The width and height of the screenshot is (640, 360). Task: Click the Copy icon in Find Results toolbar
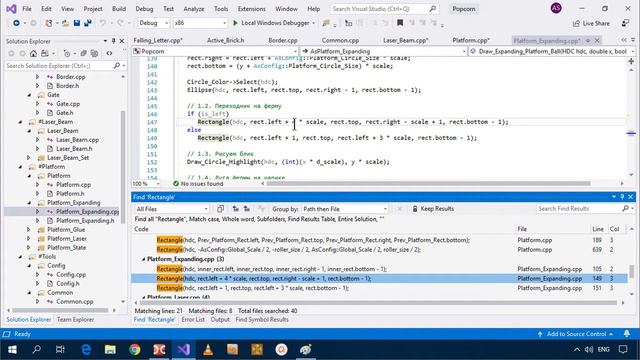click(x=220, y=209)
